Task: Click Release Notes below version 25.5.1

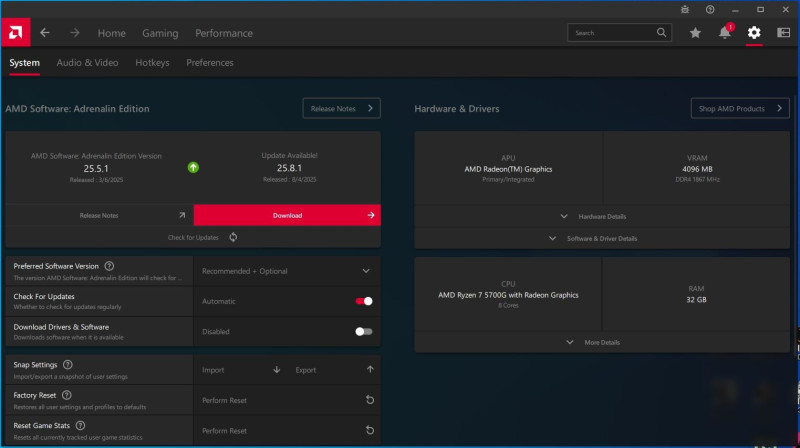Action: [x=99, y=215]
